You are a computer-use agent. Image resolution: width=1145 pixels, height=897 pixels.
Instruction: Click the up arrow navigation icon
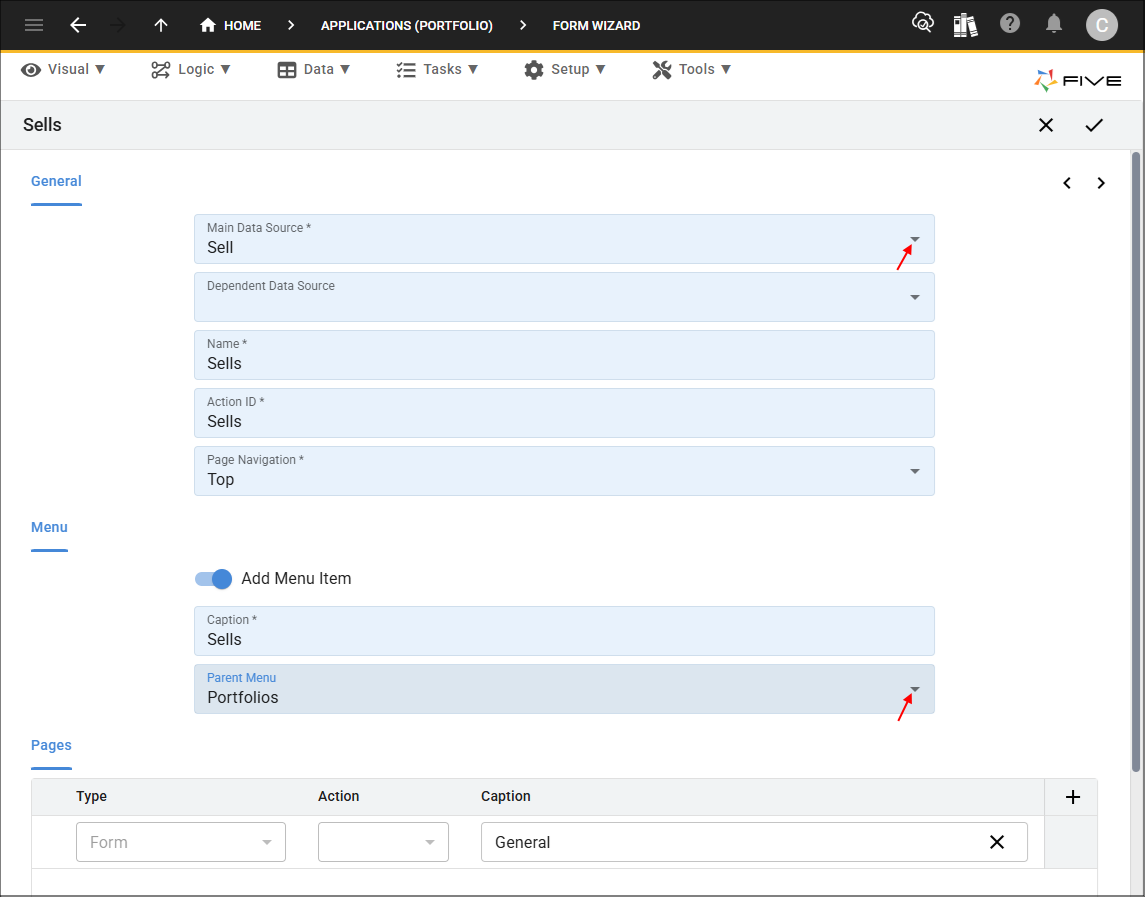click(161, 26)
